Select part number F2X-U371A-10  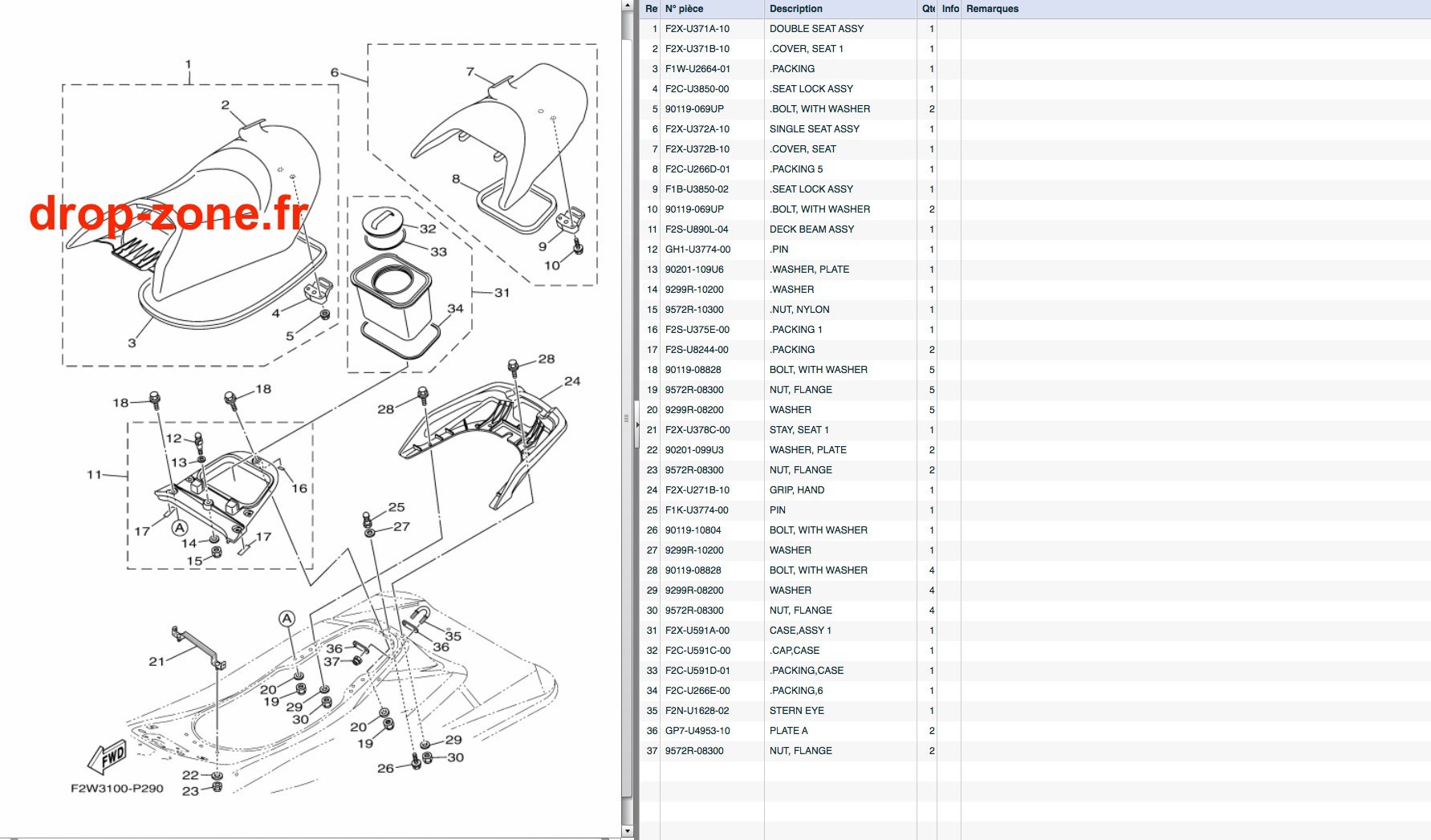pyautogui.click(x=697, y=29)
